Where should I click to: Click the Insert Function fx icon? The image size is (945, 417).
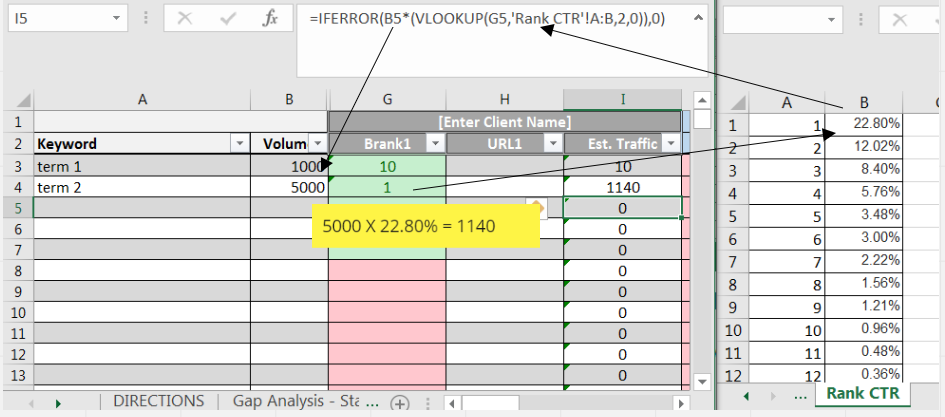[x=270, y=18]
